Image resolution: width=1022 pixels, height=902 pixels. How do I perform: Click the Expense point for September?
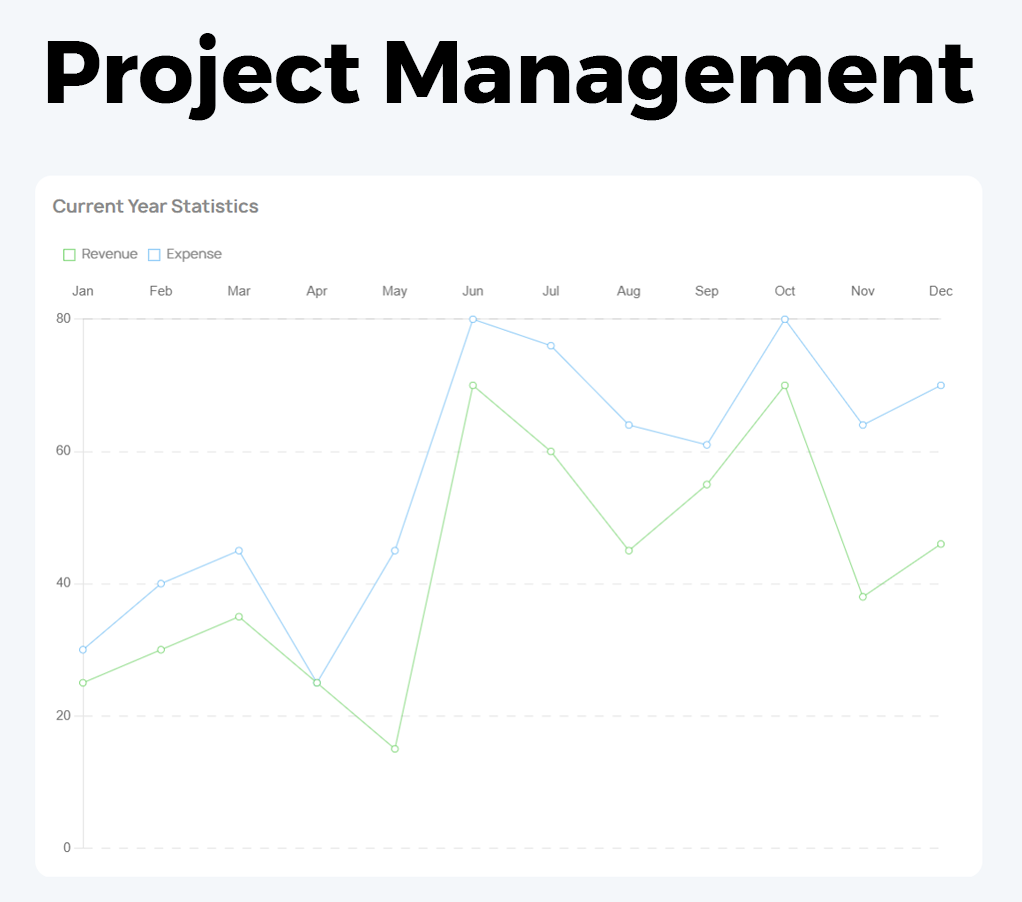pos(707,445)
